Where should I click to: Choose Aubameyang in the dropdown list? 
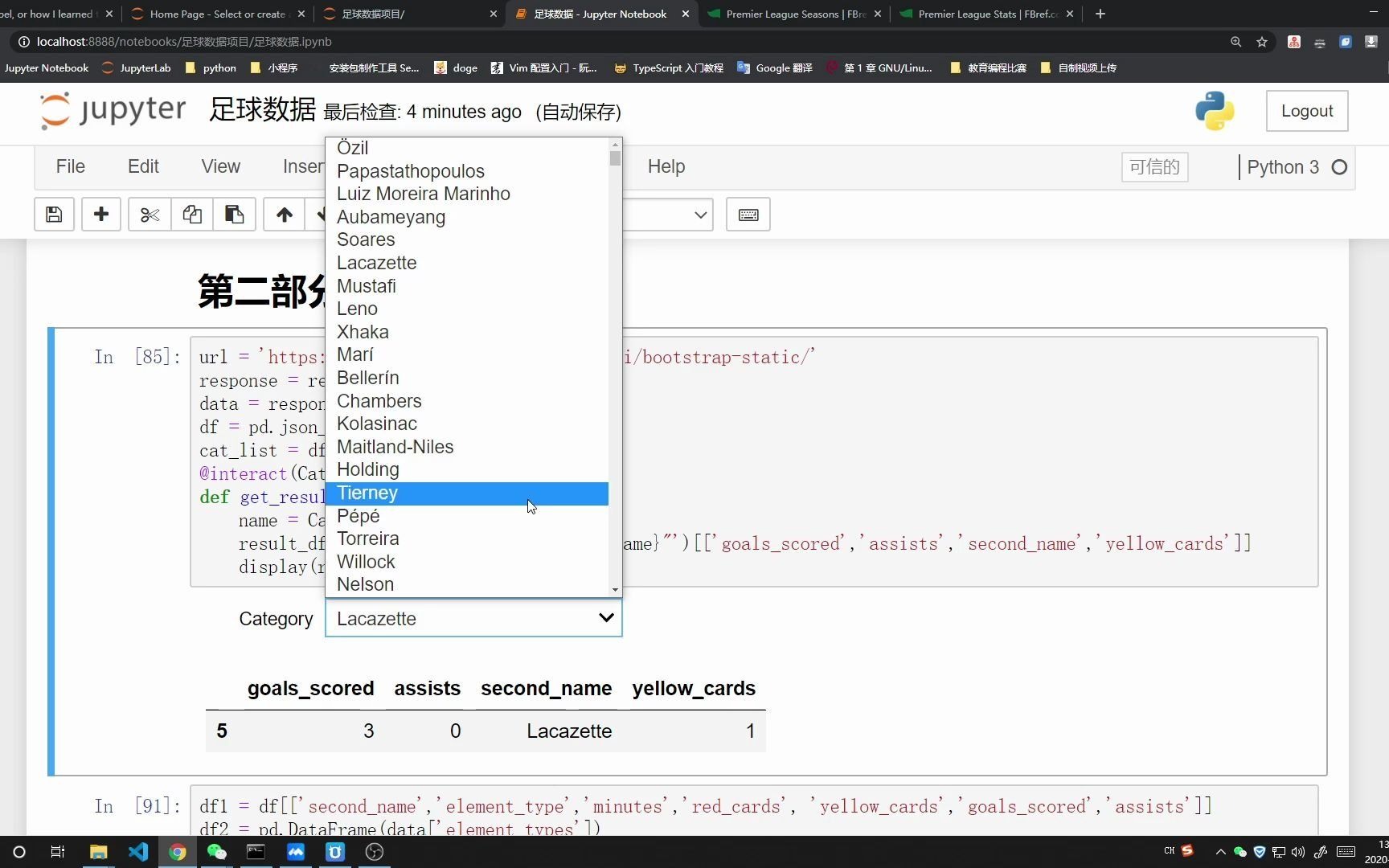coord(391,217)
